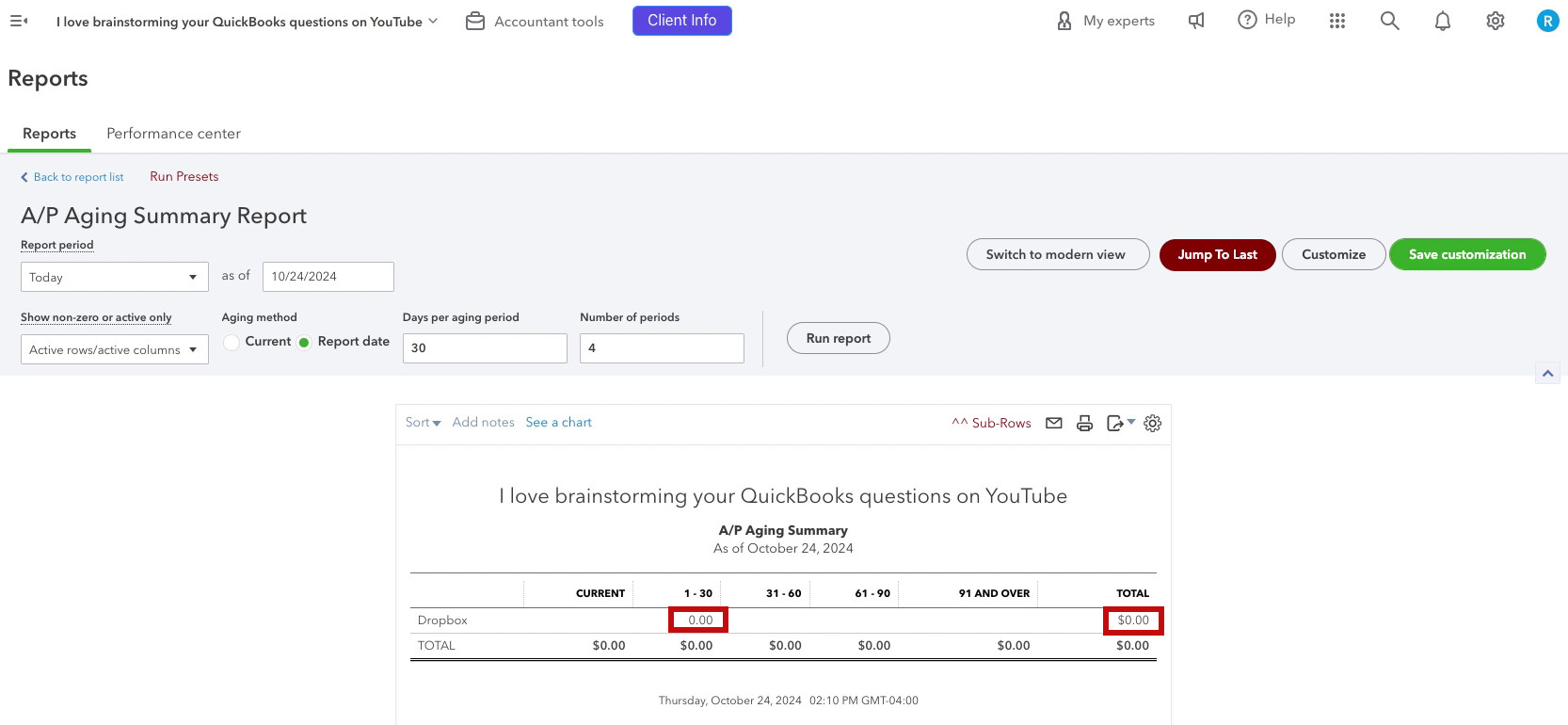Collapse the left navigation menu icon
The image size is (1568, 725).
click(x=19, y=21)
